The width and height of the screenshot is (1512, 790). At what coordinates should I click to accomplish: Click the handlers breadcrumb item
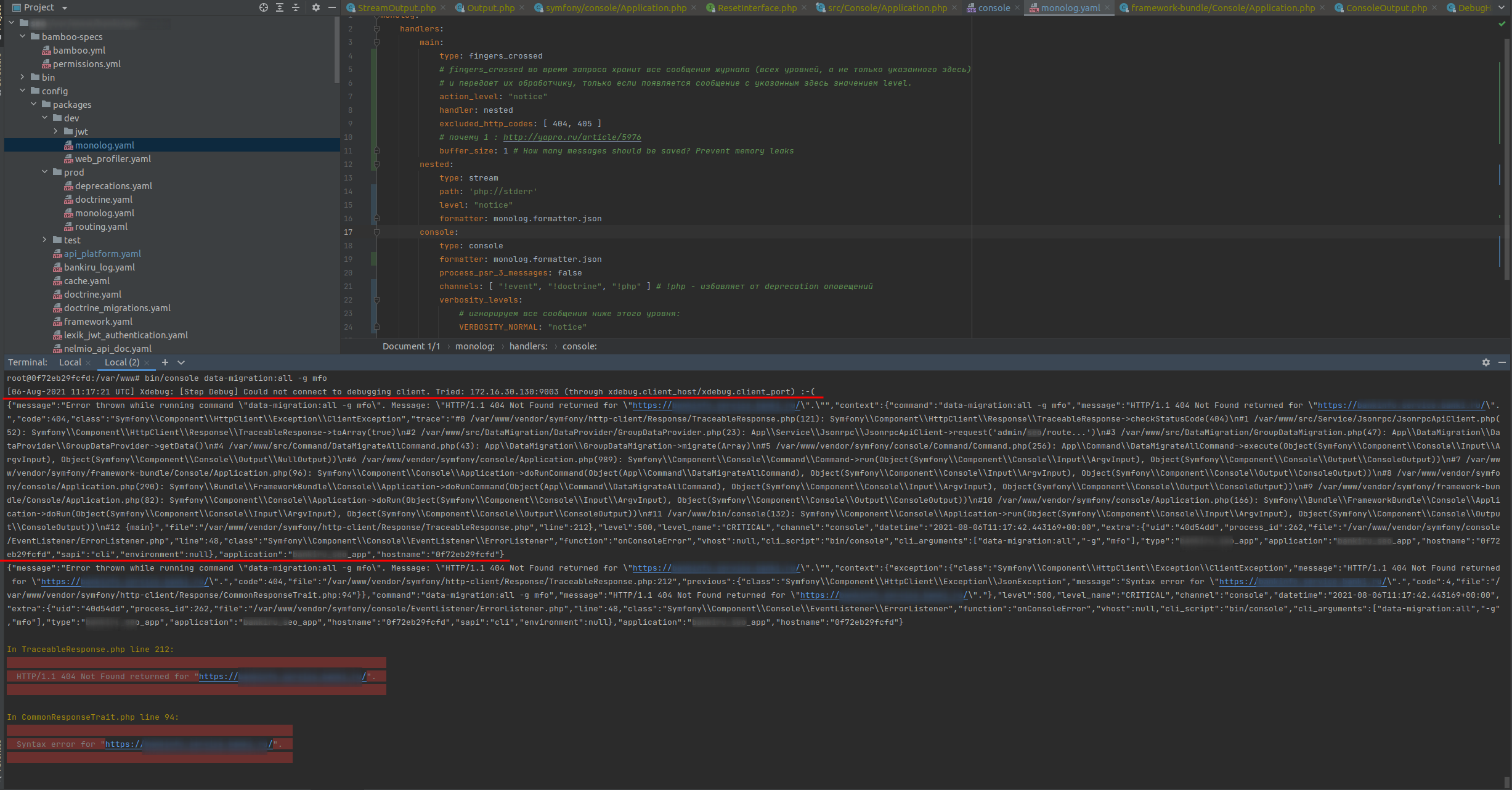pyautogui.click(x=528, y=346)
